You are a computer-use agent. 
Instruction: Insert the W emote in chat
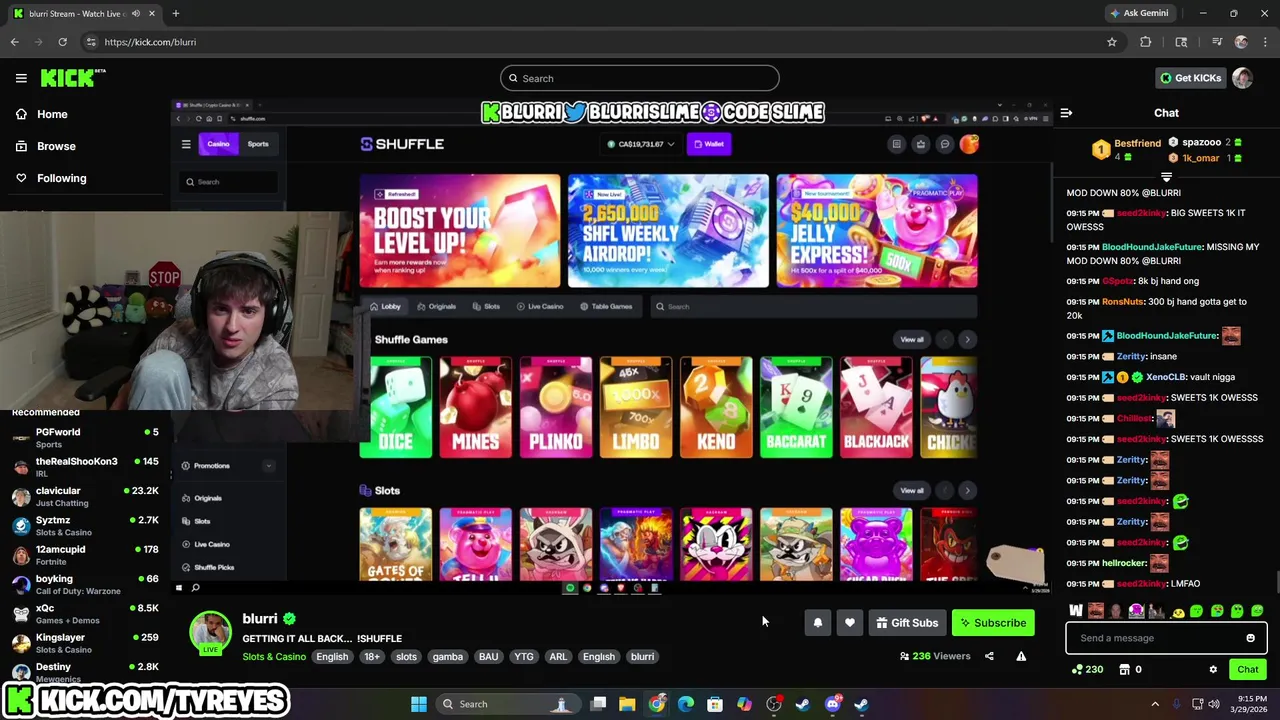(1075, 611)
